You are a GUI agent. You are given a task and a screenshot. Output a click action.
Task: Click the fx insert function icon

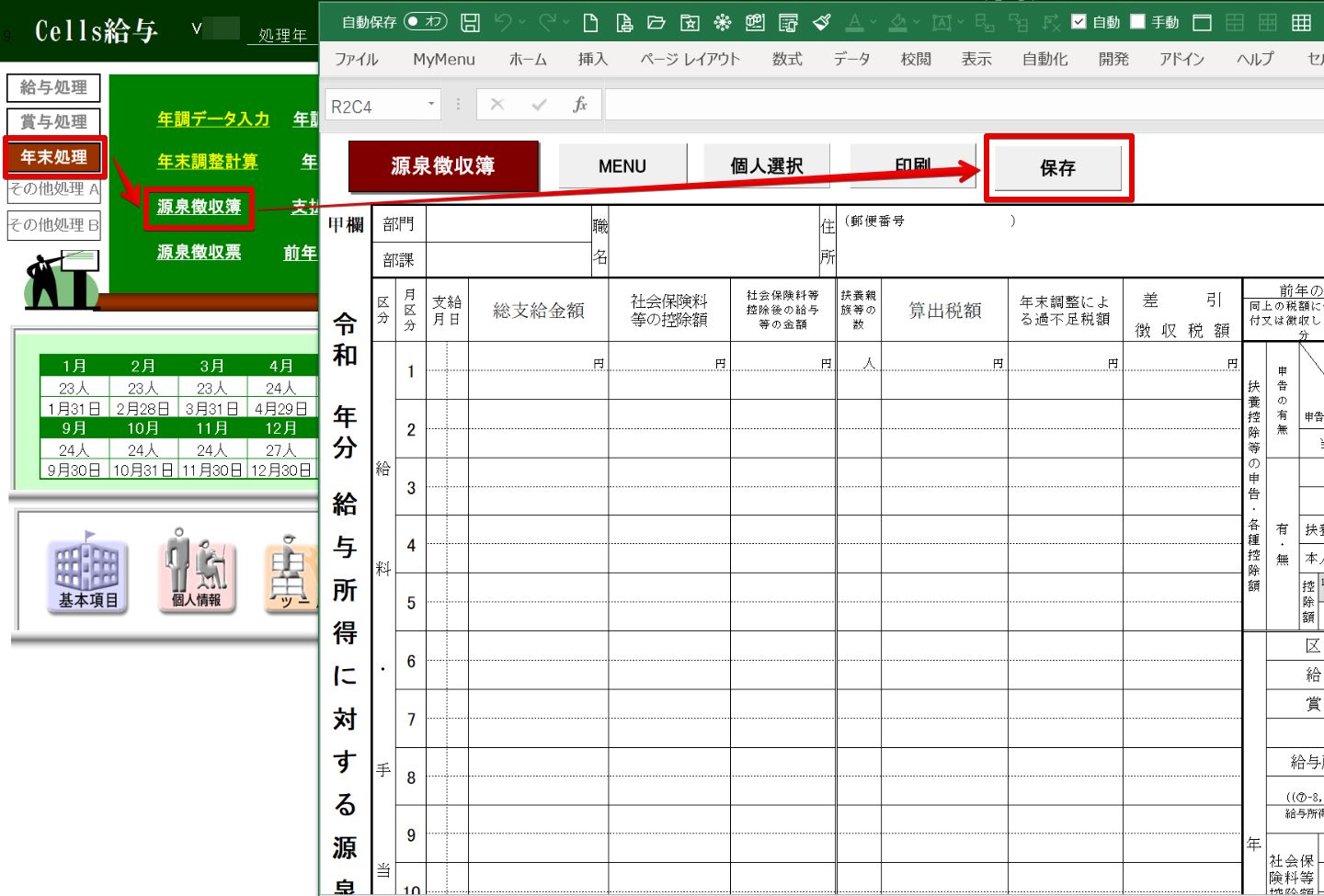580,105
